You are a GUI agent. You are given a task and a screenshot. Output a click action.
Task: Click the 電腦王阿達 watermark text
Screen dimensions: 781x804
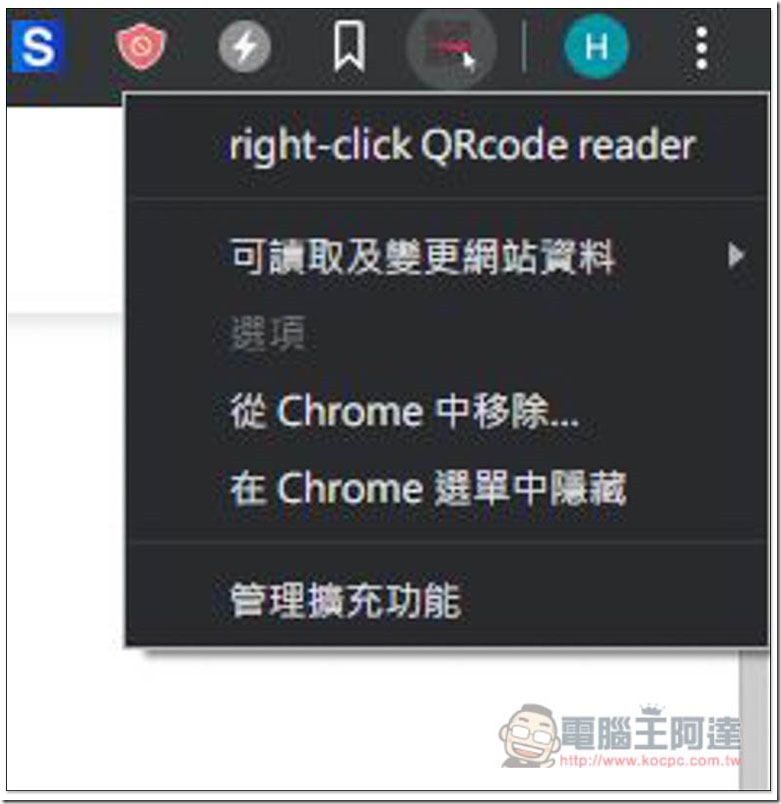pyautogui.click(x=651, y=732)
